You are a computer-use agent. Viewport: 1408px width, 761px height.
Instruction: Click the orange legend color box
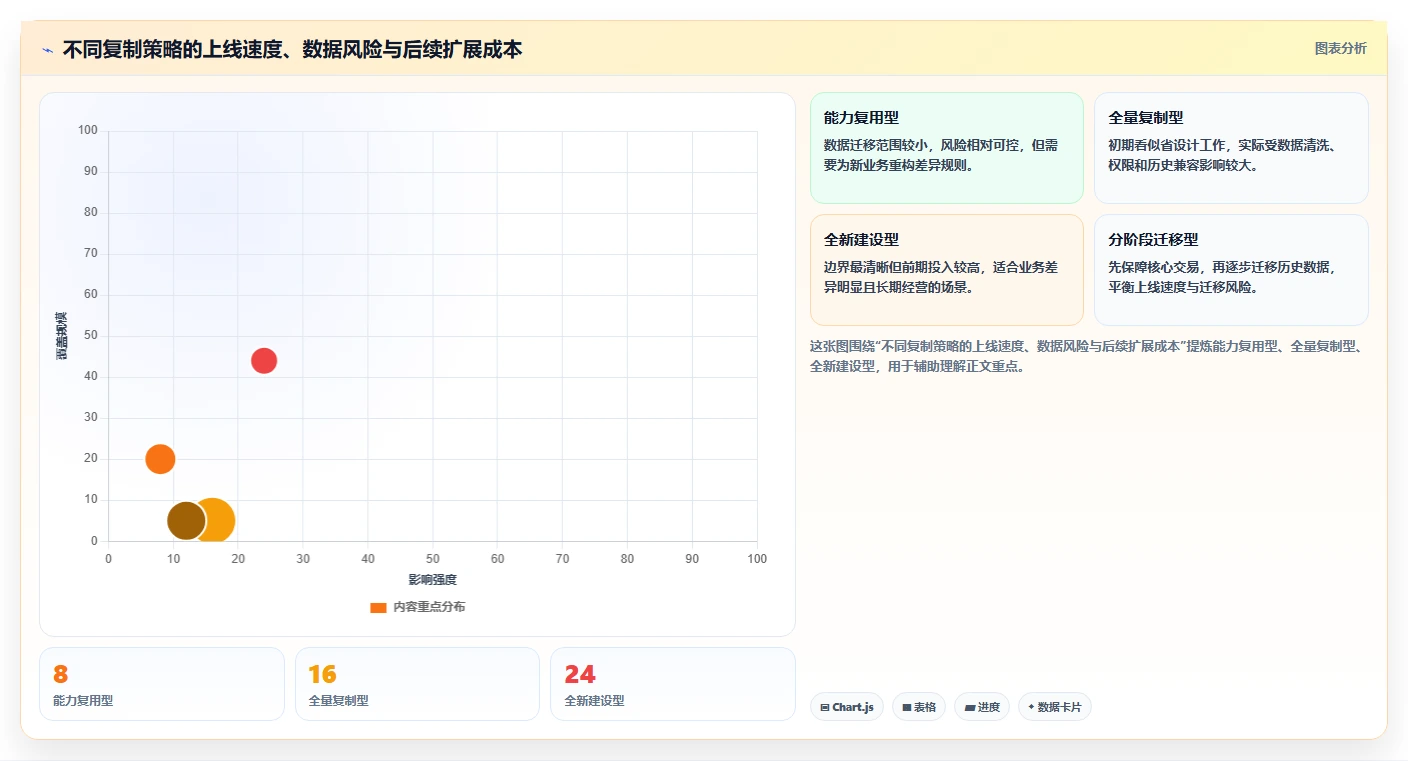[x=378, y=607]
